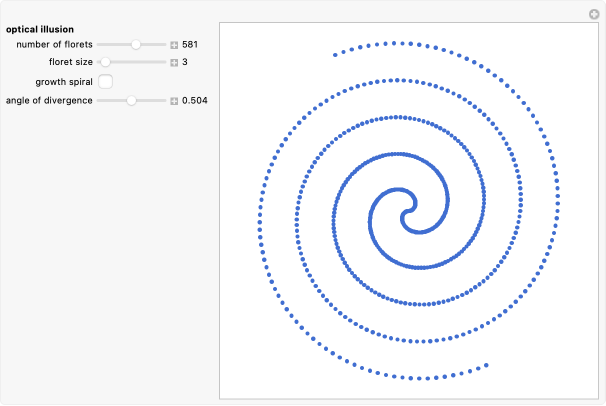Click the 0.504 angle value readout
This screenshot has width=606, height=406.
pyautogui.click(x=194, y=101)
